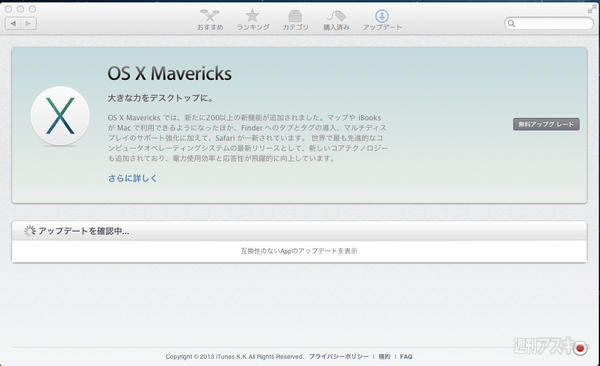Open the 規約 footer link
The width and height of the screenshot is (600, 366).
pos(384,356)
